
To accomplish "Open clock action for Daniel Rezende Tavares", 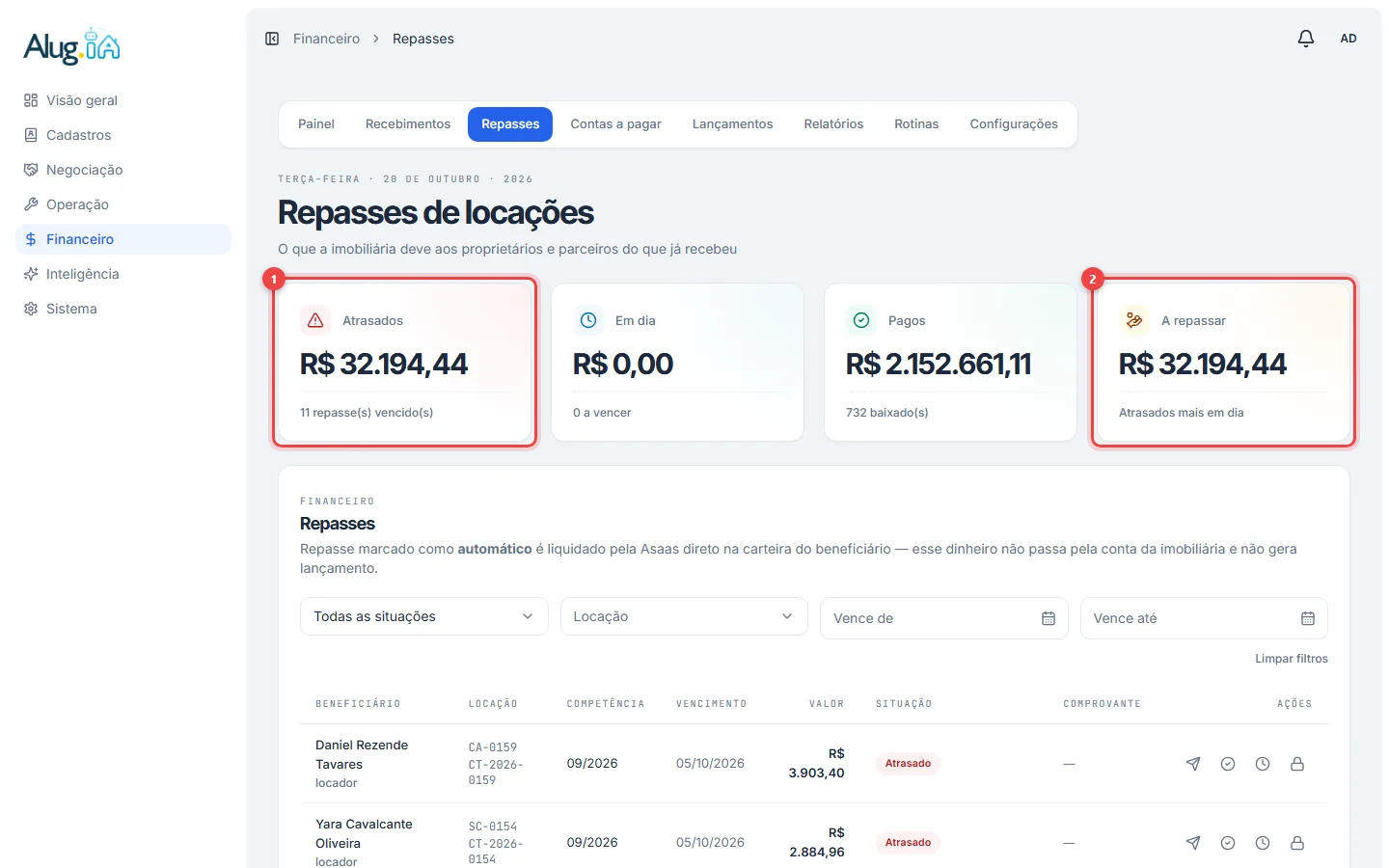I will coord(1263,764).
